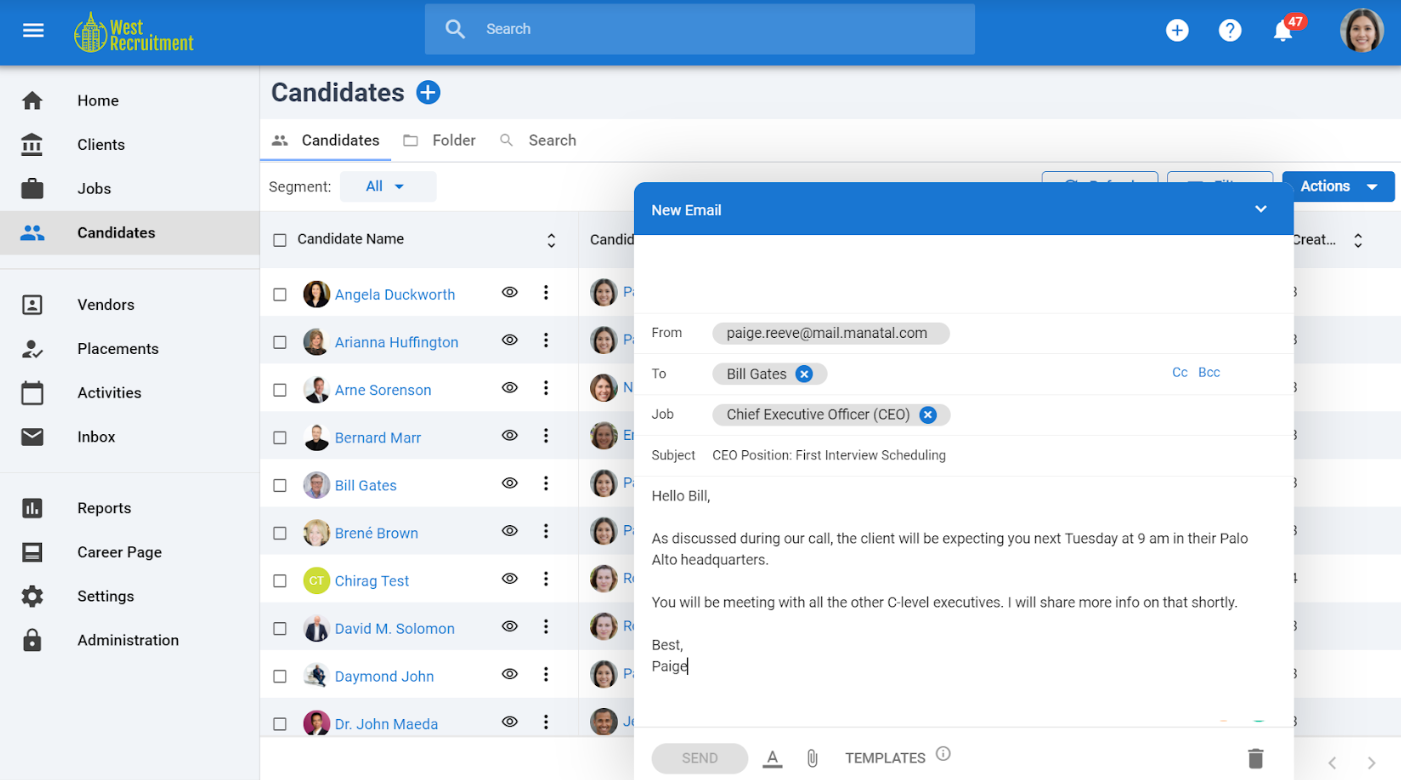Open the Actions dropdown button

click(1338, 187)
